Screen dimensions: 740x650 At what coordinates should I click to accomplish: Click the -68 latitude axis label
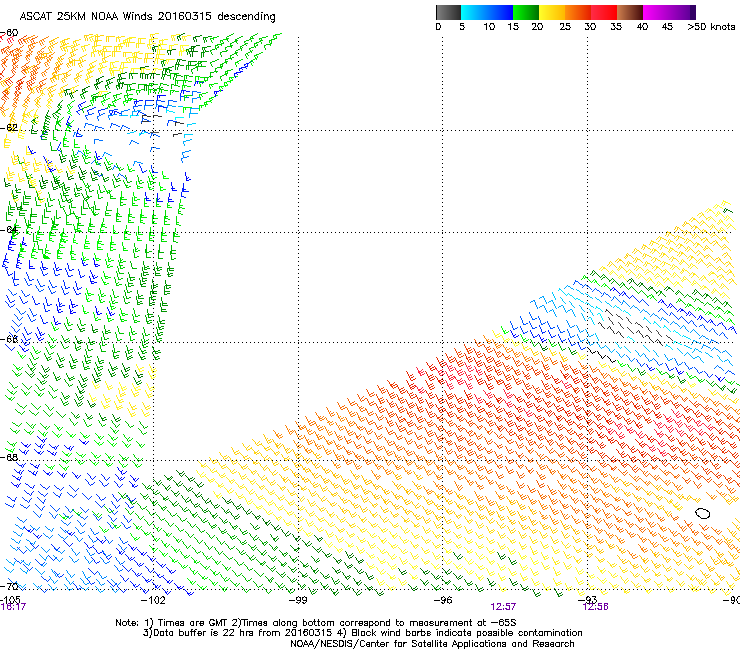click(x=9, y=457)
